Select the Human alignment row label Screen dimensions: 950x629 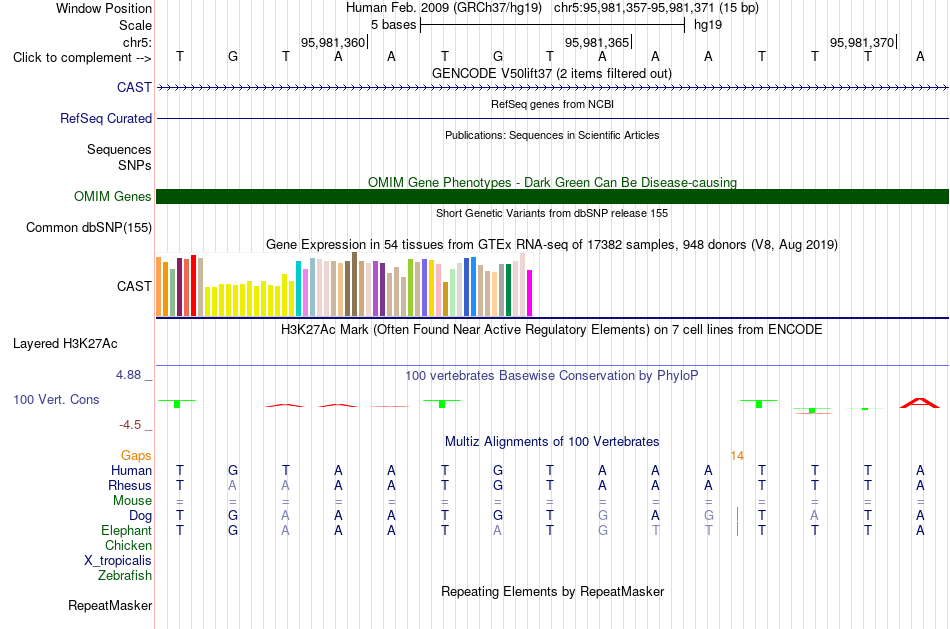click(x=131, y=470)
